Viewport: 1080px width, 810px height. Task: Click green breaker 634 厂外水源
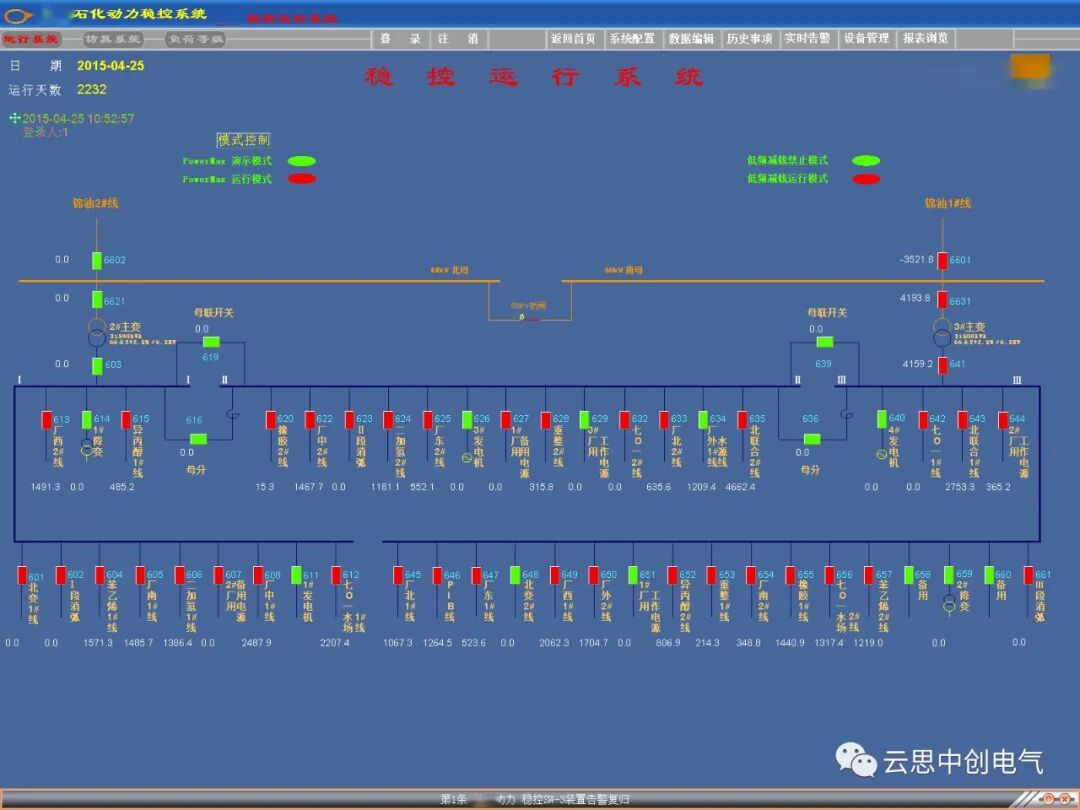click(703, 419)
